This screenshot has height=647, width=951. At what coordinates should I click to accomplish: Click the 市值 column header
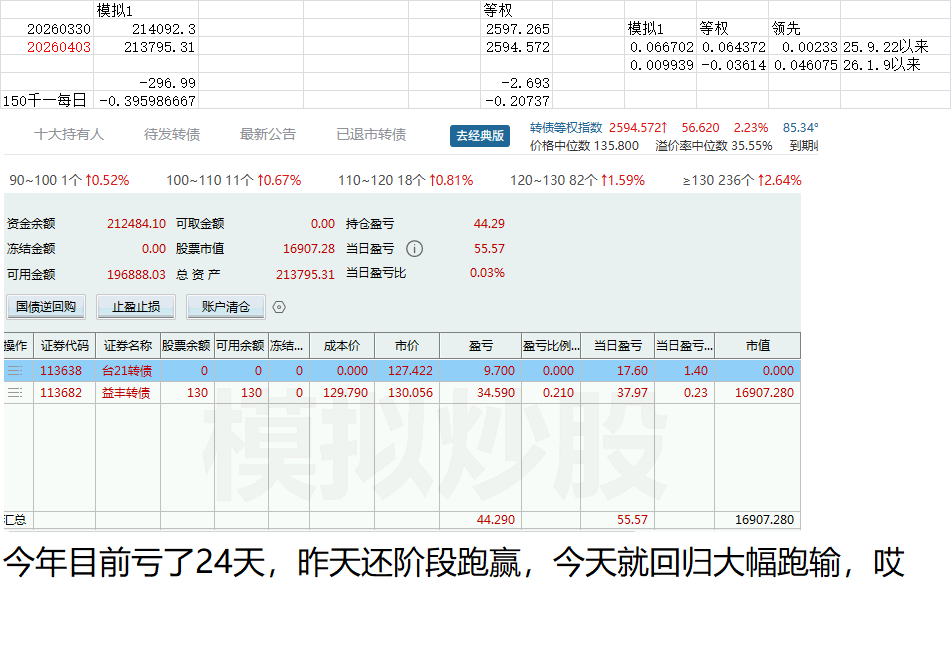coord(757,346)
